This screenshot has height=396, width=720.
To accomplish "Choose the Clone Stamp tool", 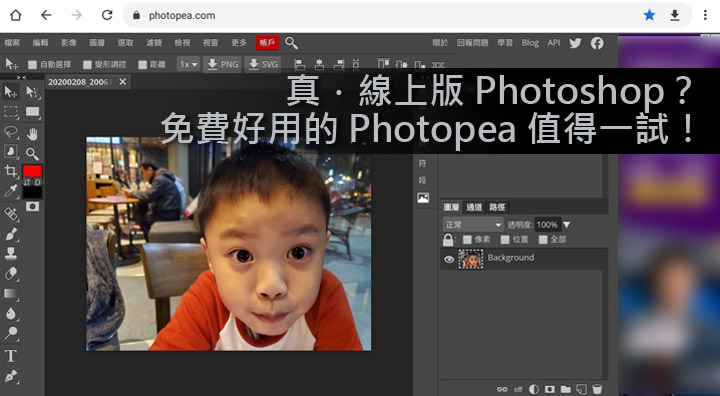I will pyautogui.click(x=11, y=254).
